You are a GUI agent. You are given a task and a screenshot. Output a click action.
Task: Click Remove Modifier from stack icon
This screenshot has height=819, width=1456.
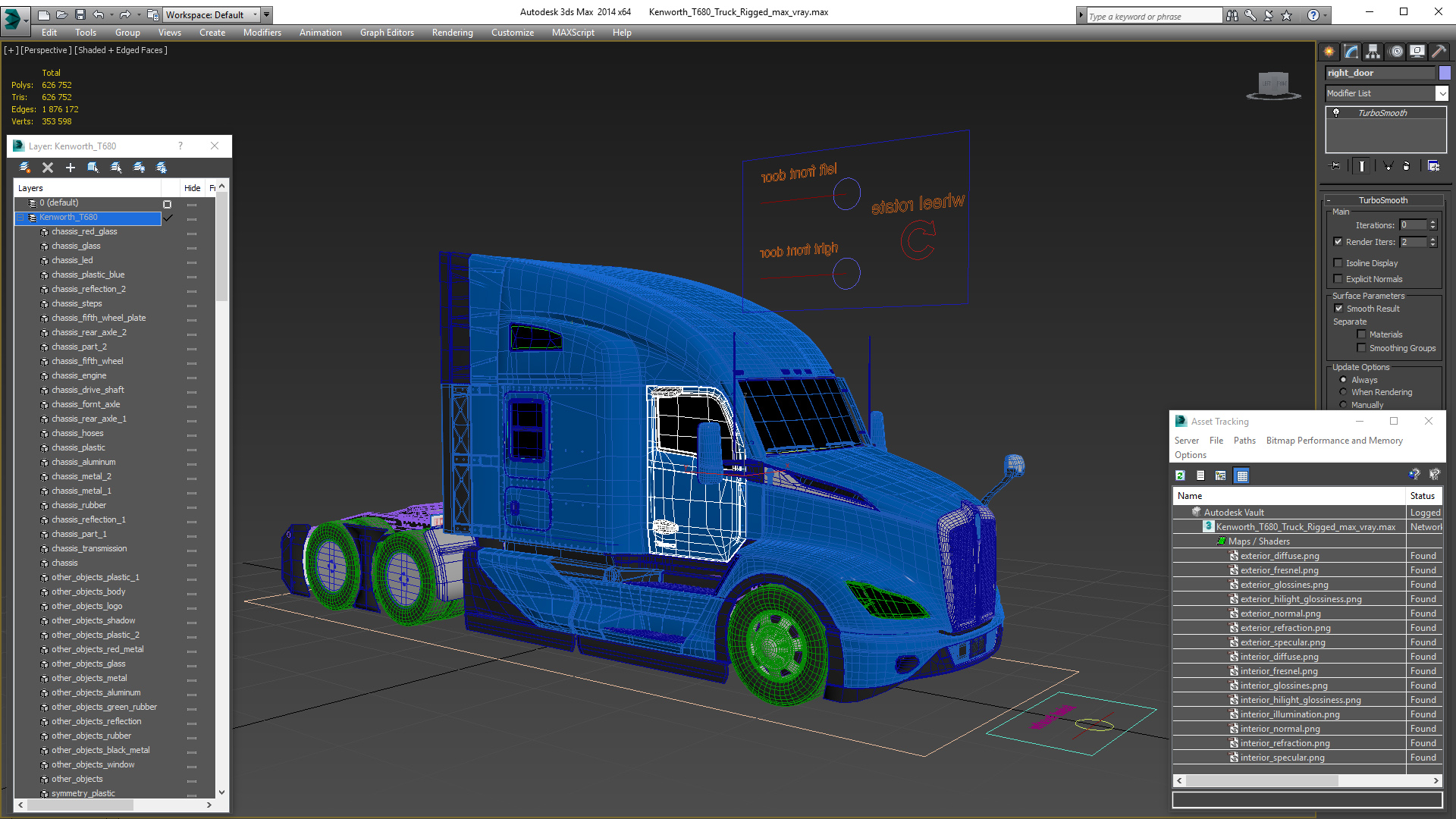point(1407,166)
